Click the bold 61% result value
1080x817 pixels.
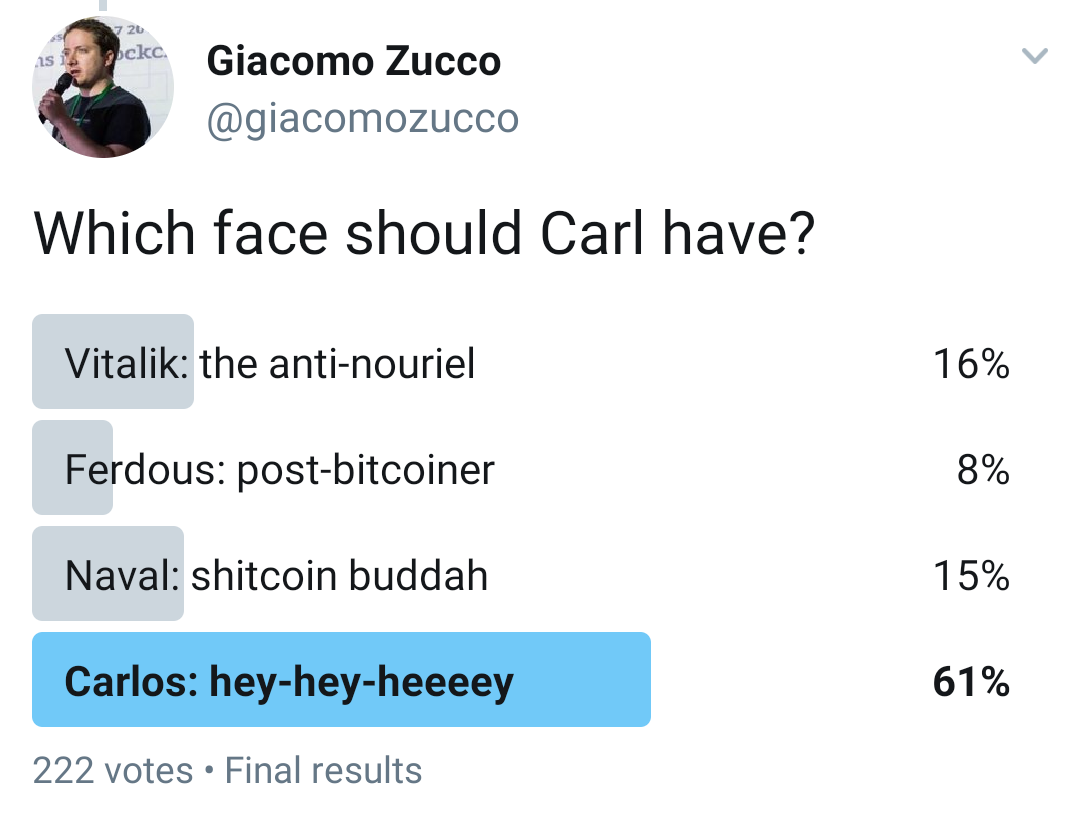tap(971, 682)
